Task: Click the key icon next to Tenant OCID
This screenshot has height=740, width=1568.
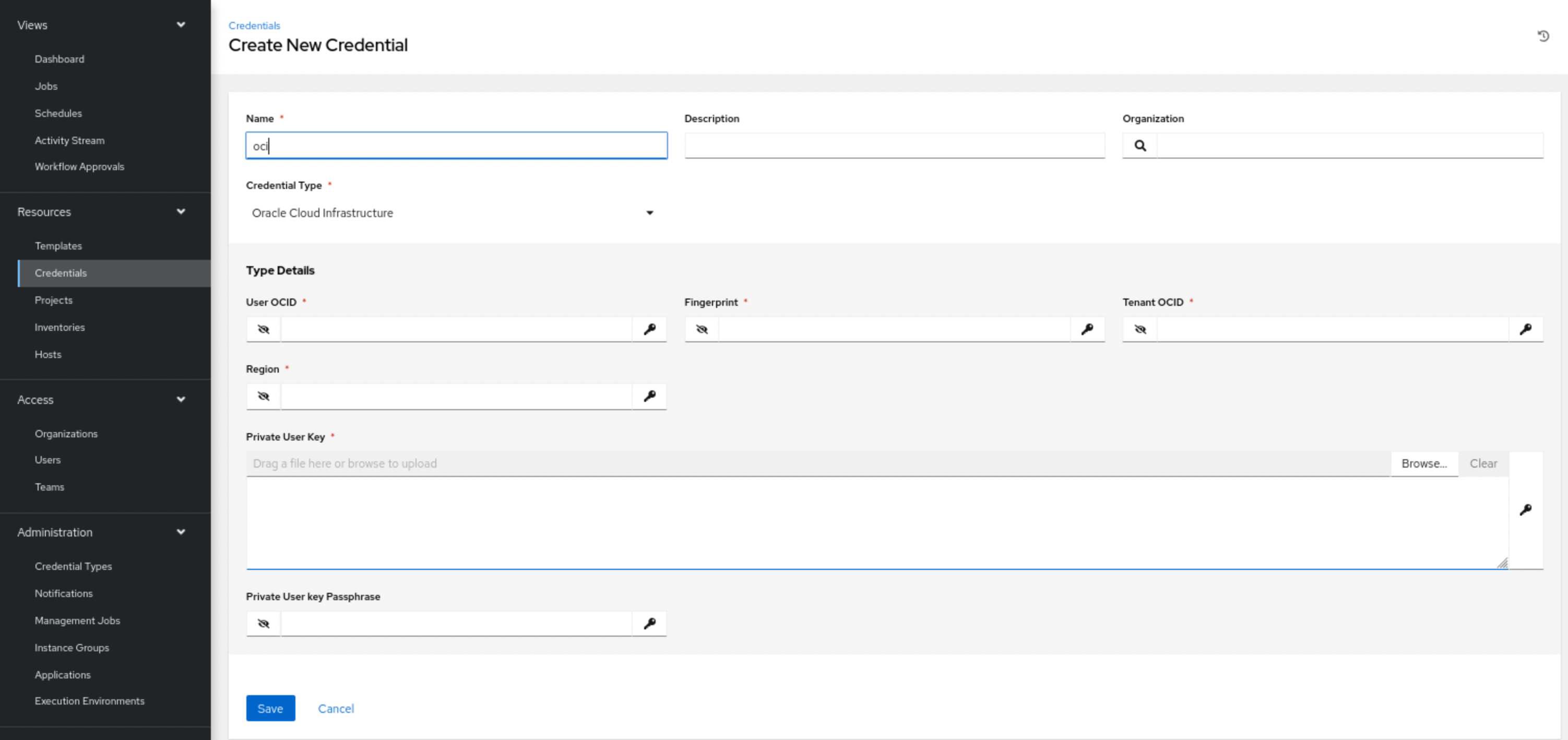Action: click(x=1527, y=329)
